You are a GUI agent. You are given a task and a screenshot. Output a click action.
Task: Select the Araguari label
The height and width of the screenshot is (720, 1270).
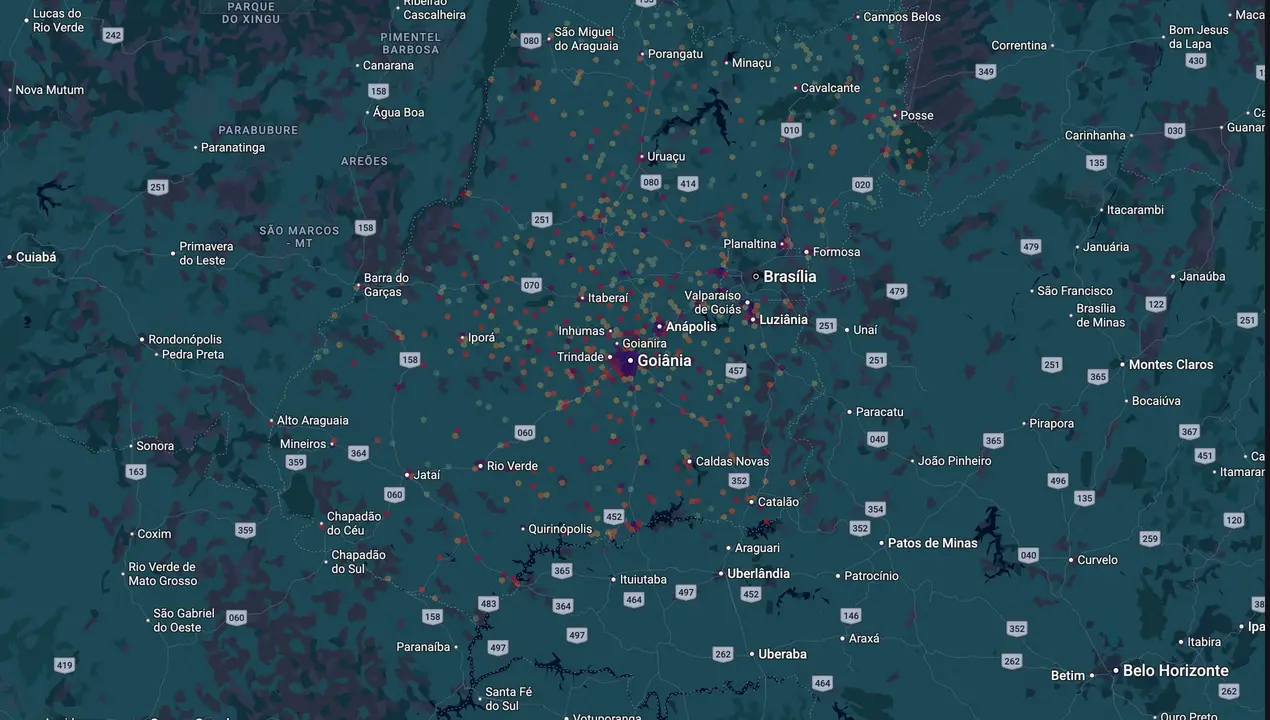click(x=757, y=548)
